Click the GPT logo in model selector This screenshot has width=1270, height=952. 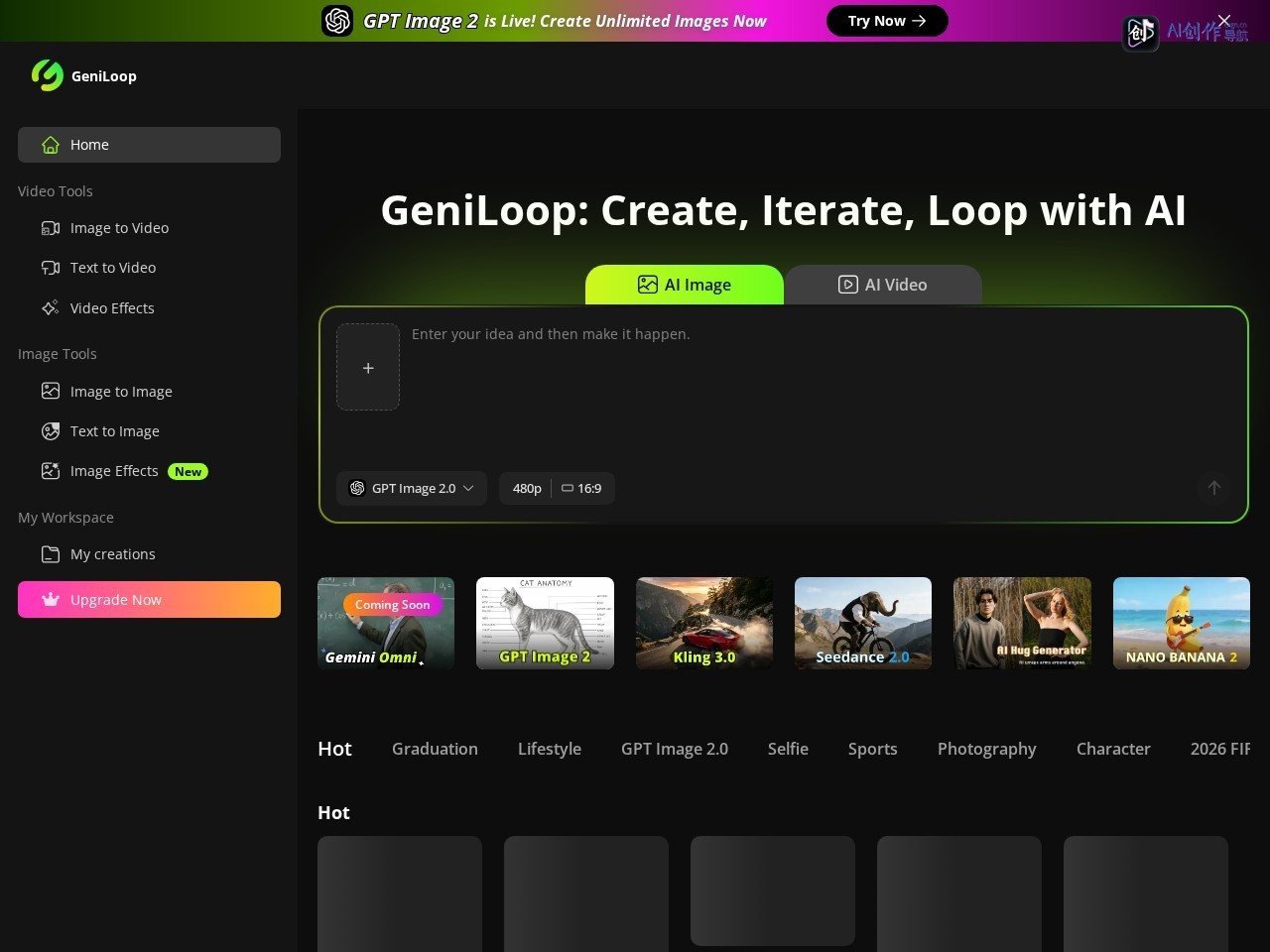coord(357,488)
